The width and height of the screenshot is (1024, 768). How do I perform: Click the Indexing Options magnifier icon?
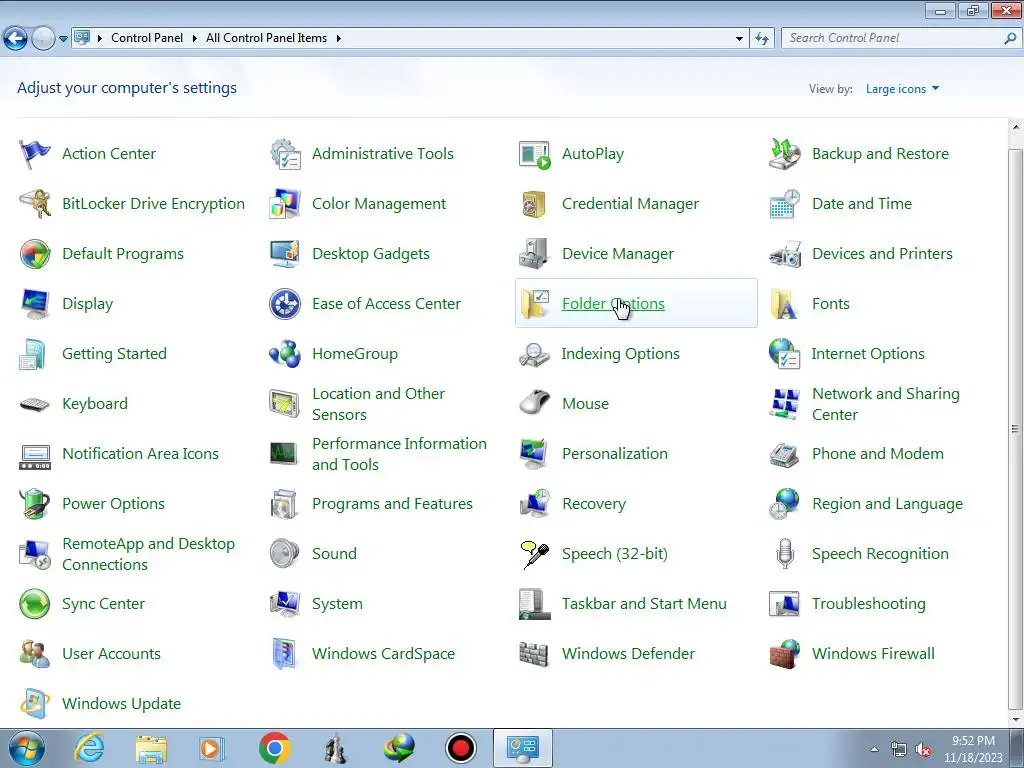coord(535,355)
